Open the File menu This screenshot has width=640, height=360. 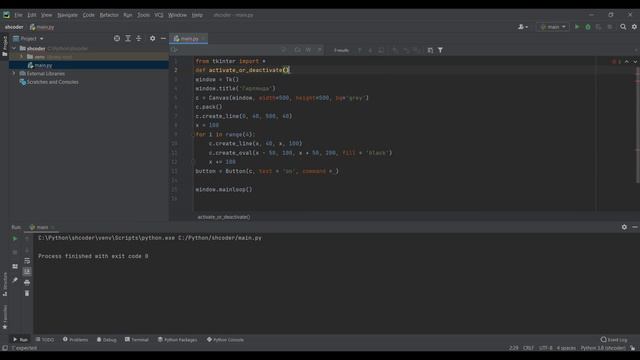click(x=18, y=15)
